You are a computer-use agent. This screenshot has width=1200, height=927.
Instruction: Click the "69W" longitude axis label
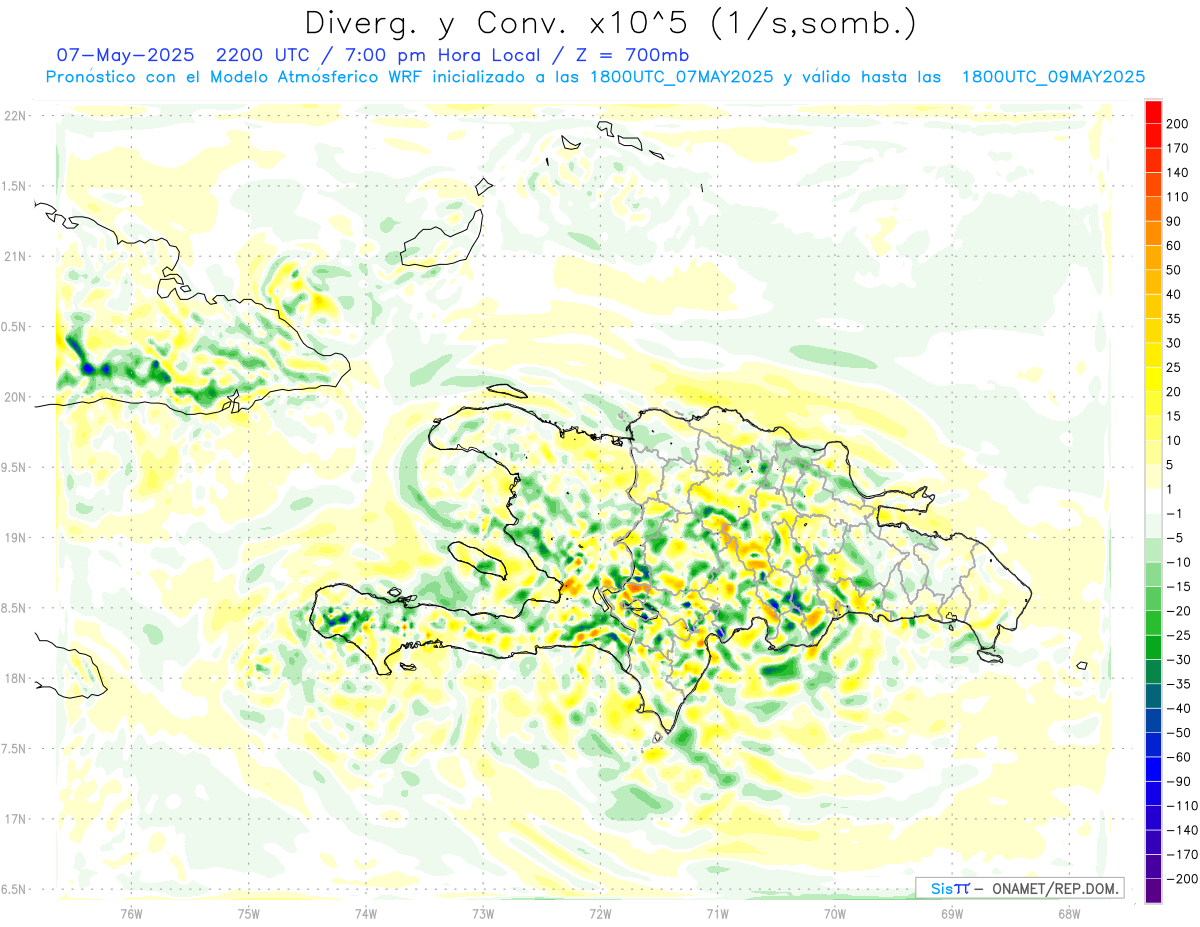tap(952, 913)
